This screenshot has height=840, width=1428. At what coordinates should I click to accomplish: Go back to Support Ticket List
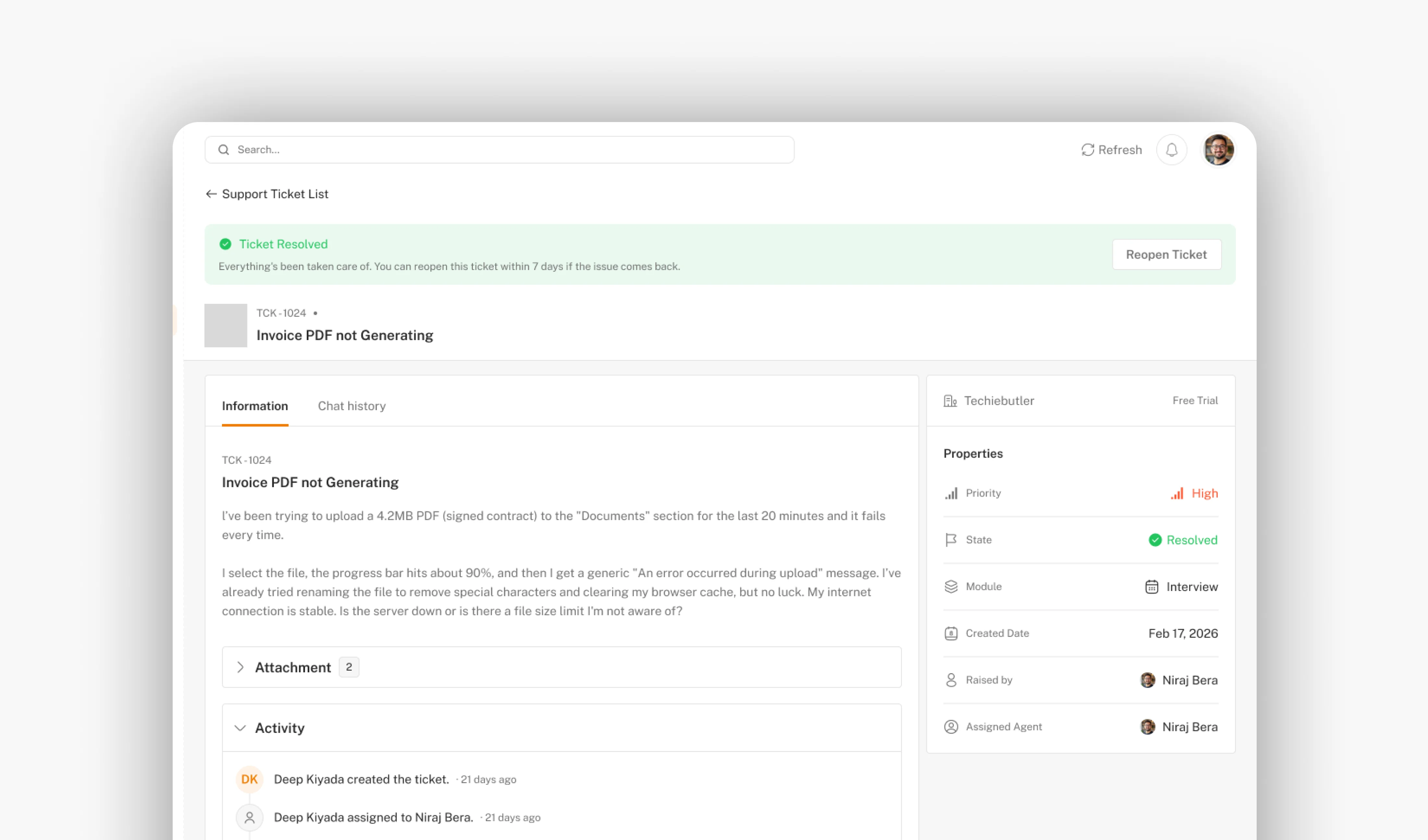267,194
